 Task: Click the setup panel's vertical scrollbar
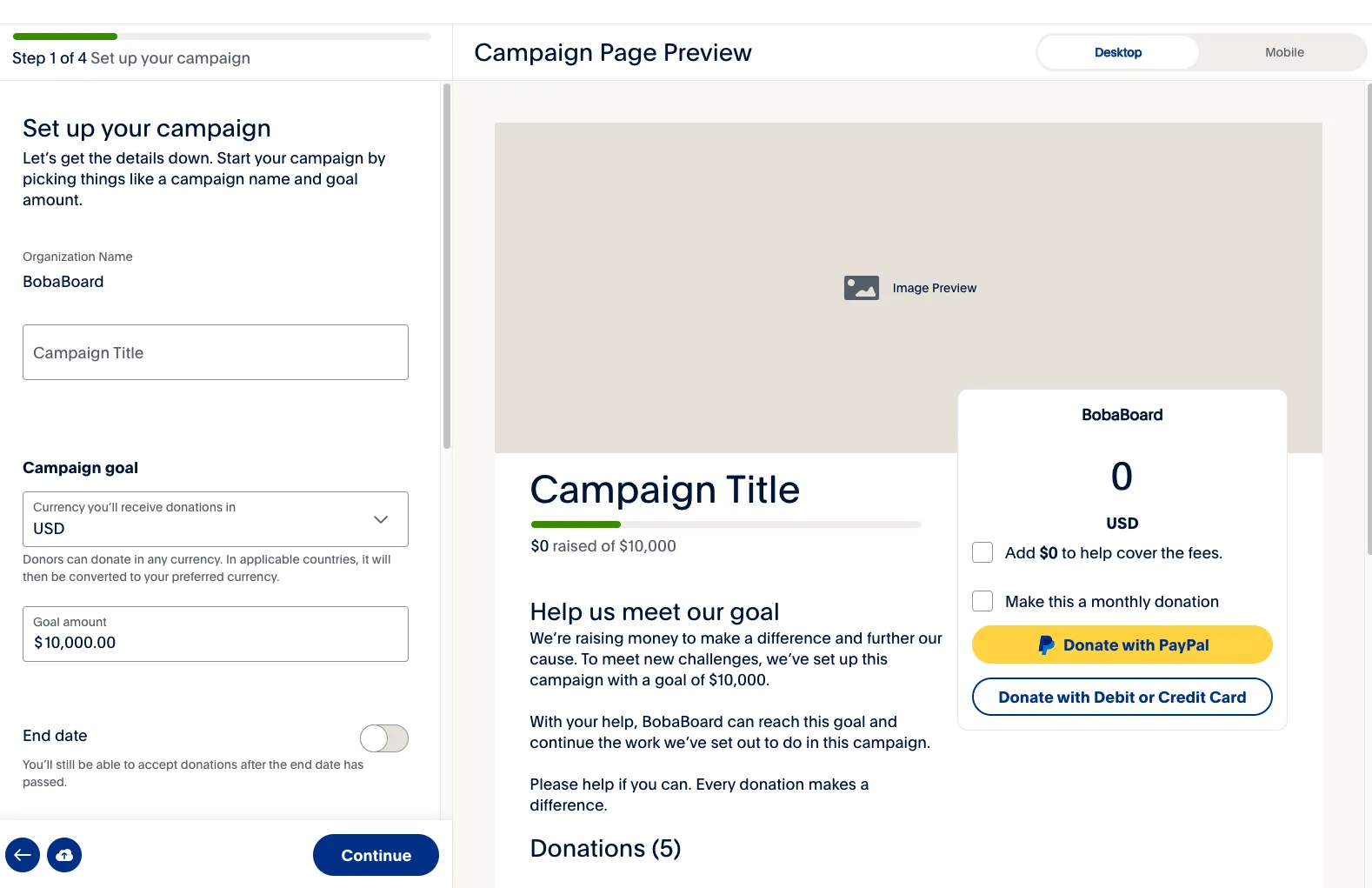coord(447,265)
